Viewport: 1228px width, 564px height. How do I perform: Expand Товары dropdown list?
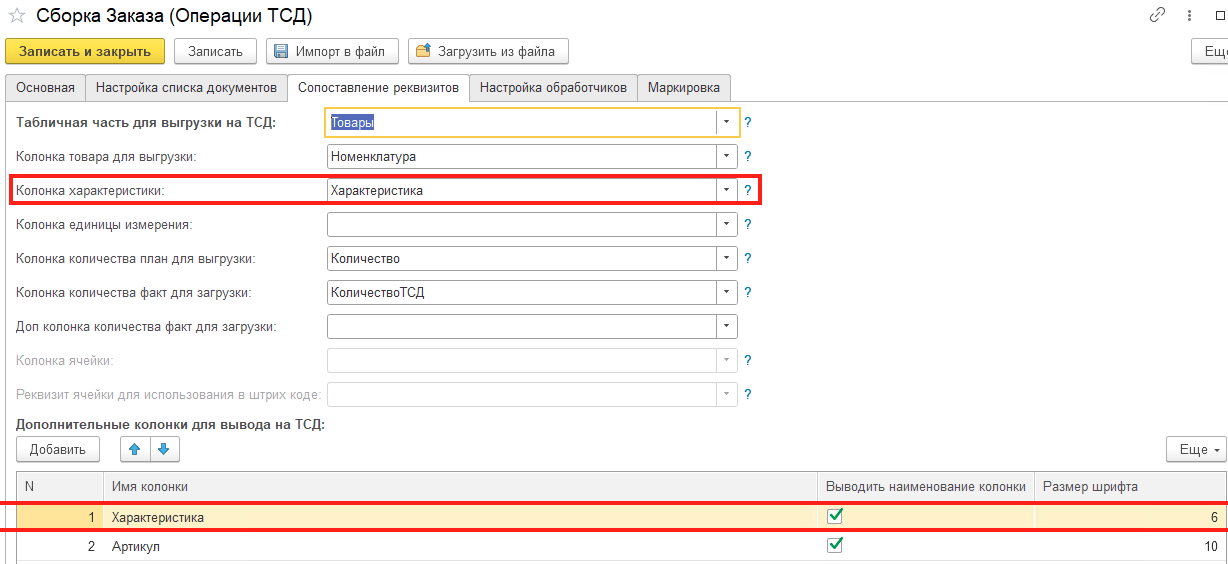pyautogui.click(x=727, y=122)
